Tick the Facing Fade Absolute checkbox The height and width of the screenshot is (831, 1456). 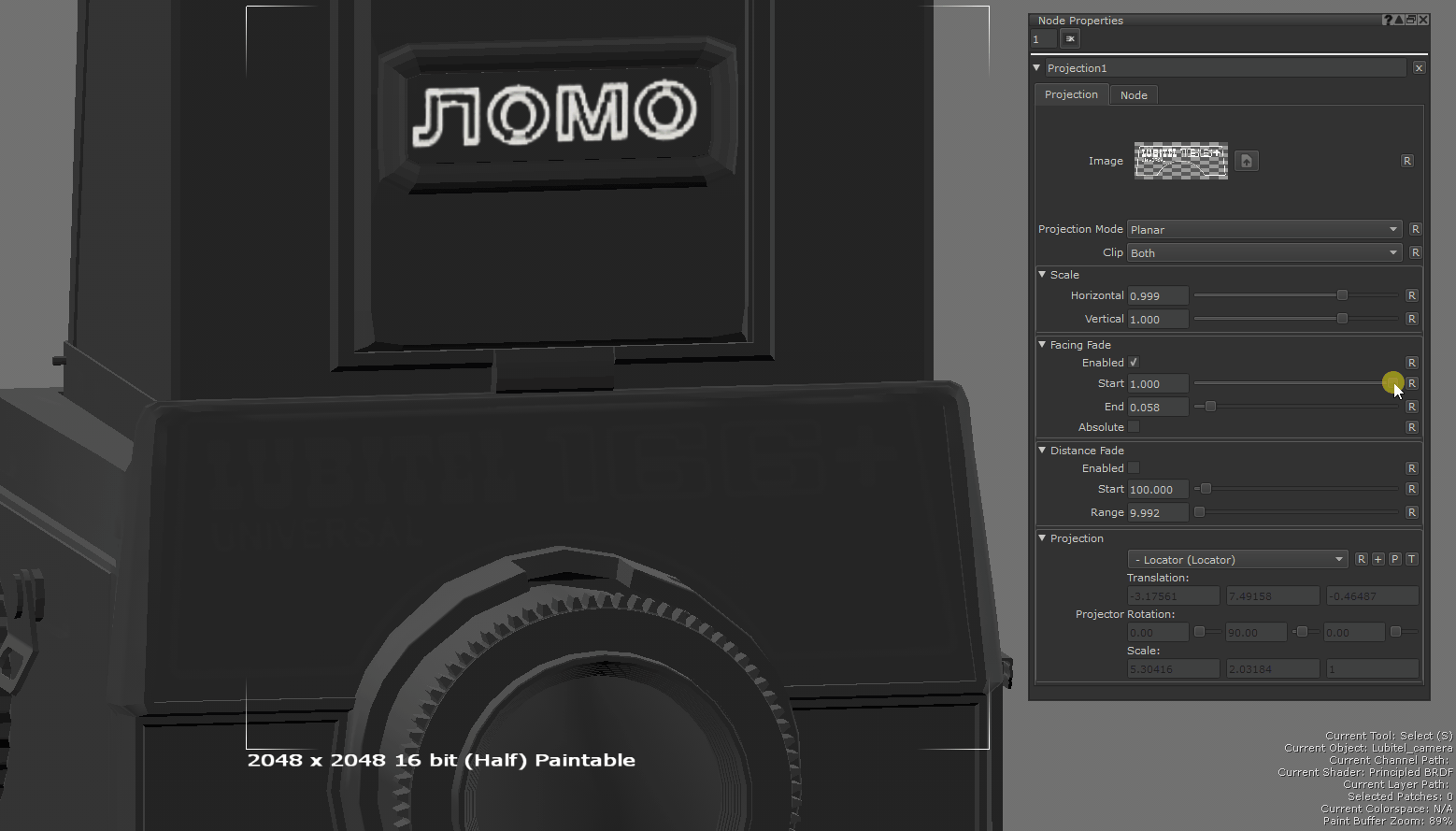click(x=1134, y=427)
